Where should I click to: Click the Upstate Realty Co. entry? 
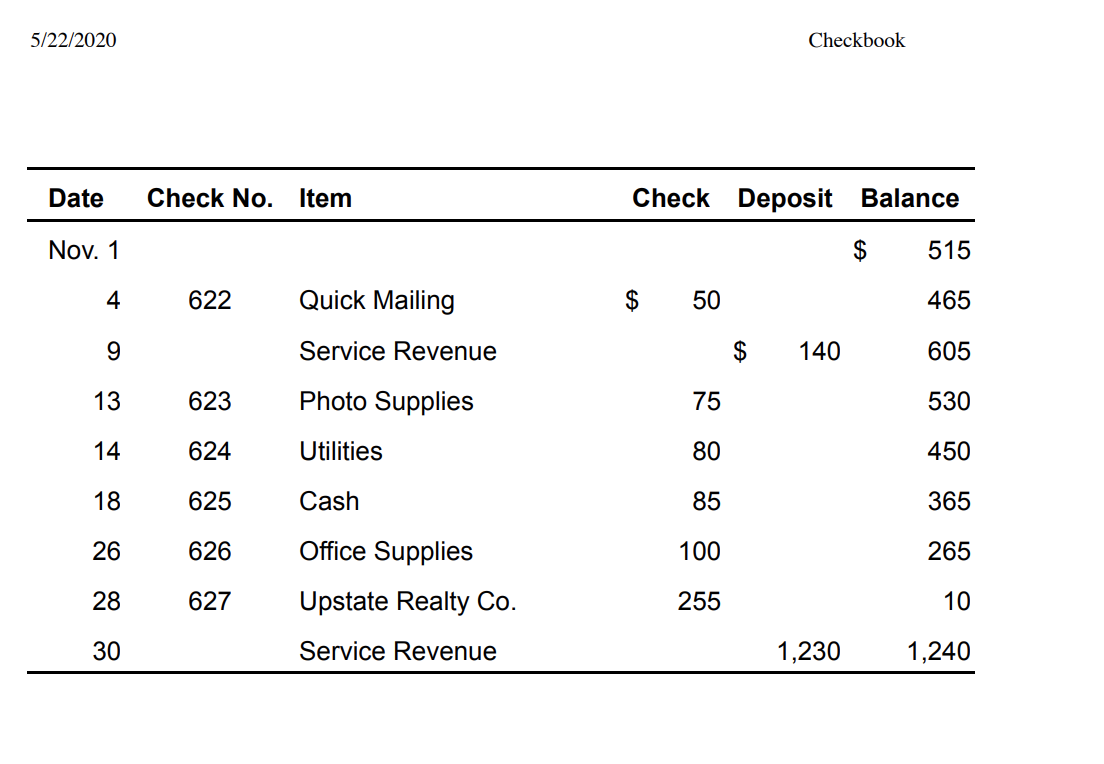(407, 601)
